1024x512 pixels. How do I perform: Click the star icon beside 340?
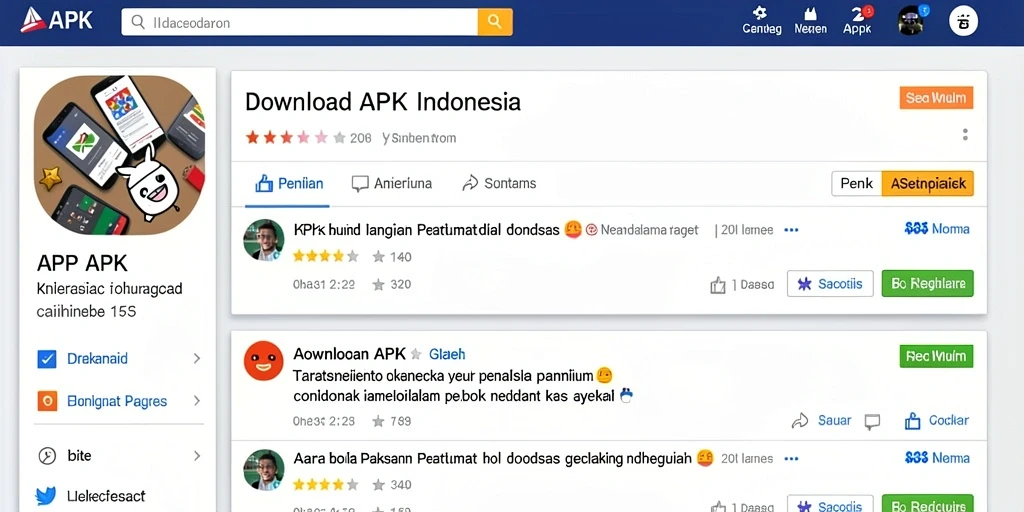coord(378,485)
